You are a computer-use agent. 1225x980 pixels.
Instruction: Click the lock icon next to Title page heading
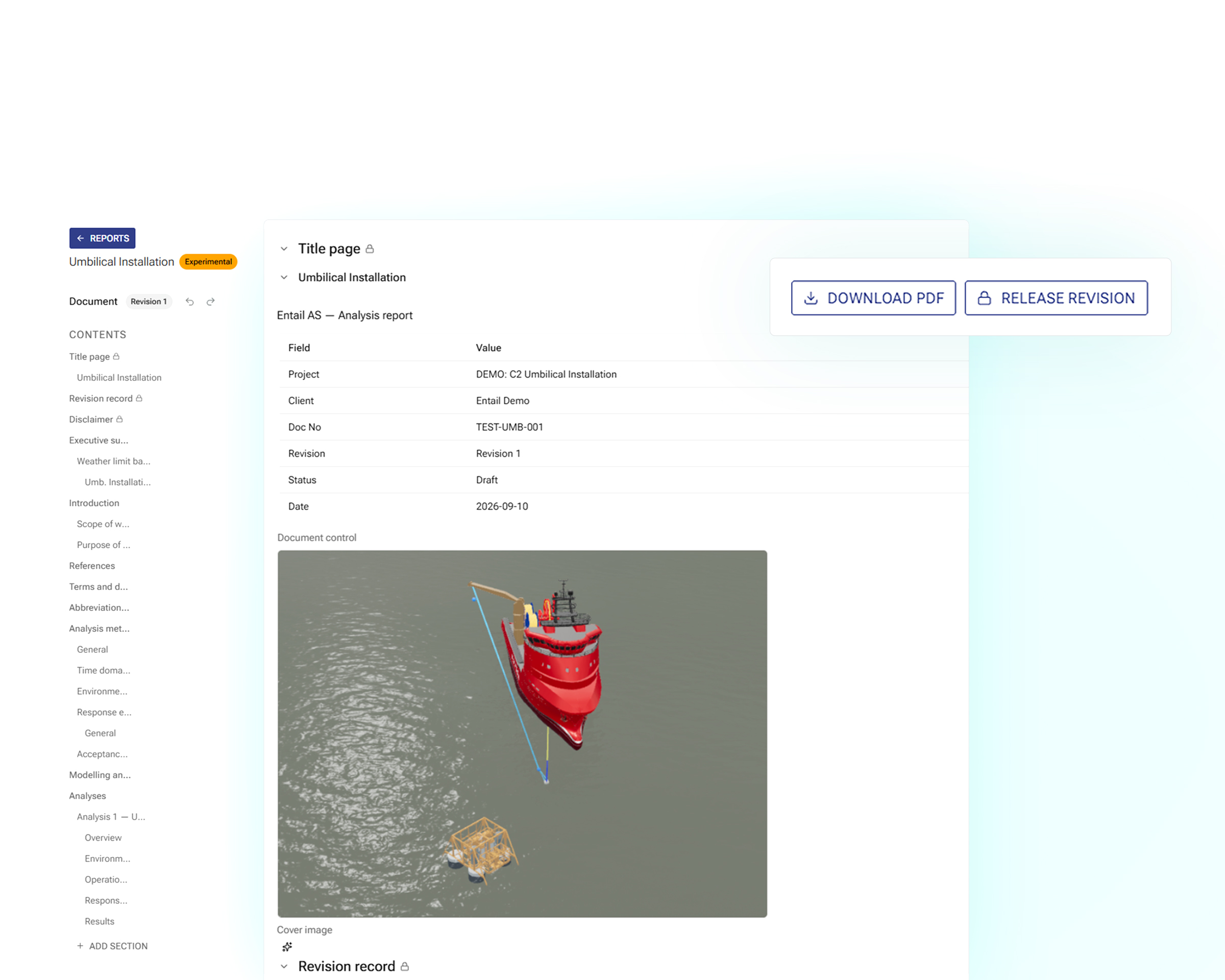370,249
